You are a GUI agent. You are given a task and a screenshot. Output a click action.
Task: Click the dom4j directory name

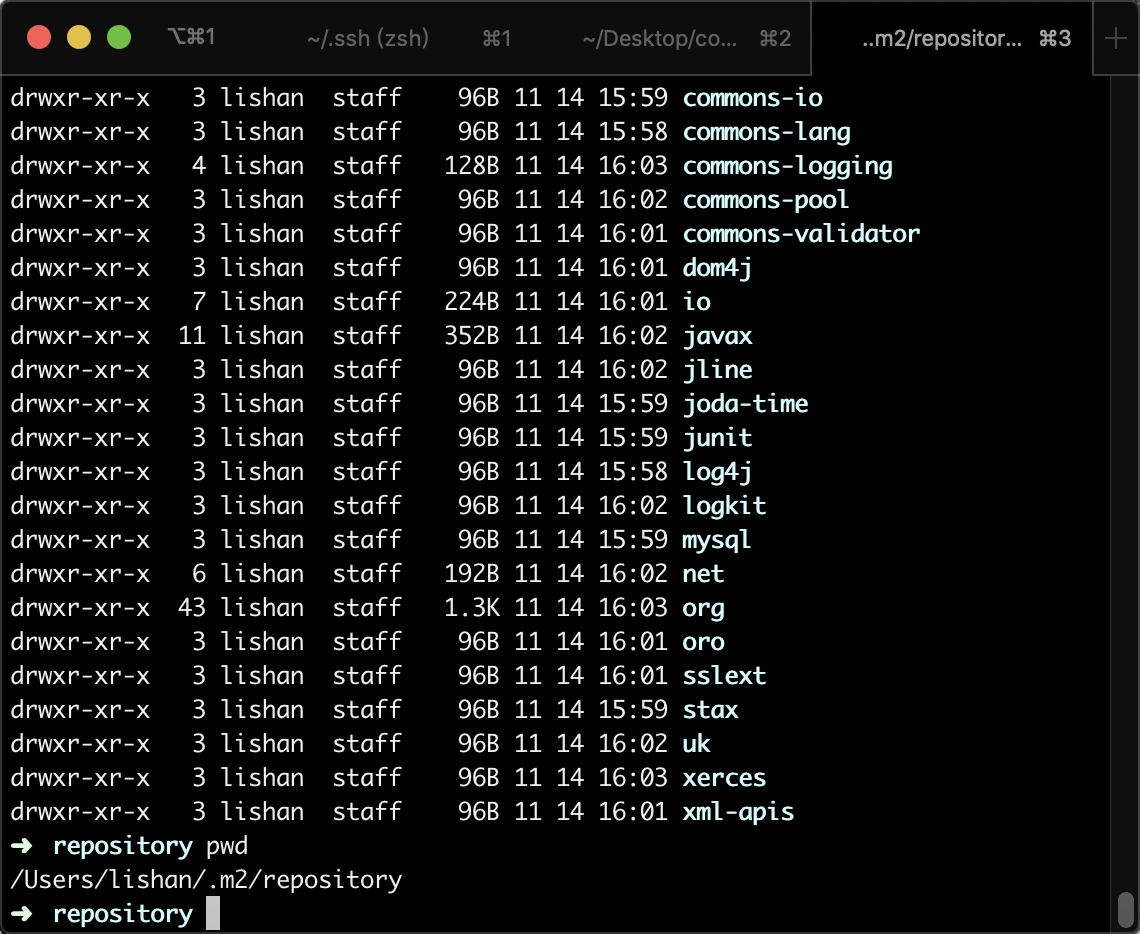pyautogui.click(x=717, y=267)
